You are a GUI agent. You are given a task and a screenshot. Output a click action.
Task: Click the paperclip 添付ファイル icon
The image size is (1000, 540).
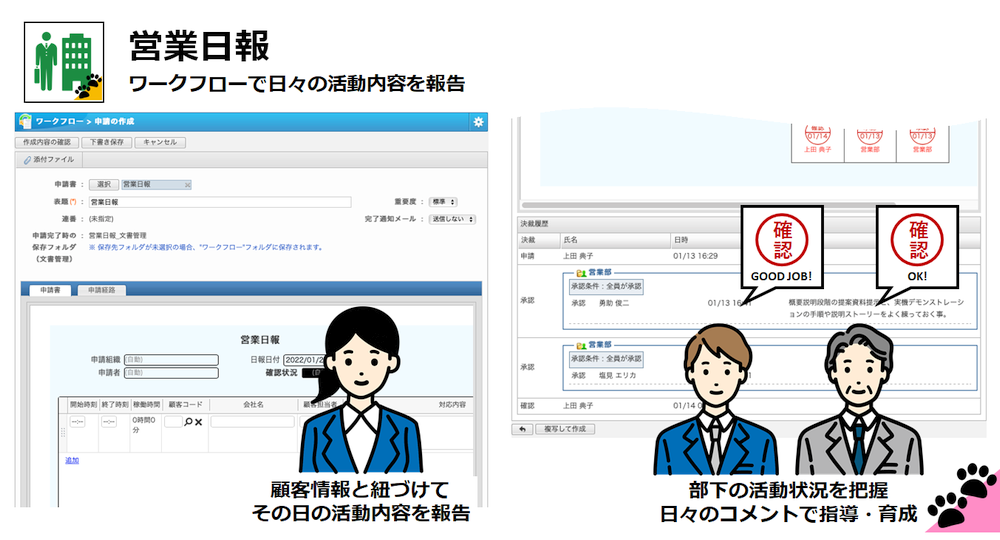[x=27, y=160]
